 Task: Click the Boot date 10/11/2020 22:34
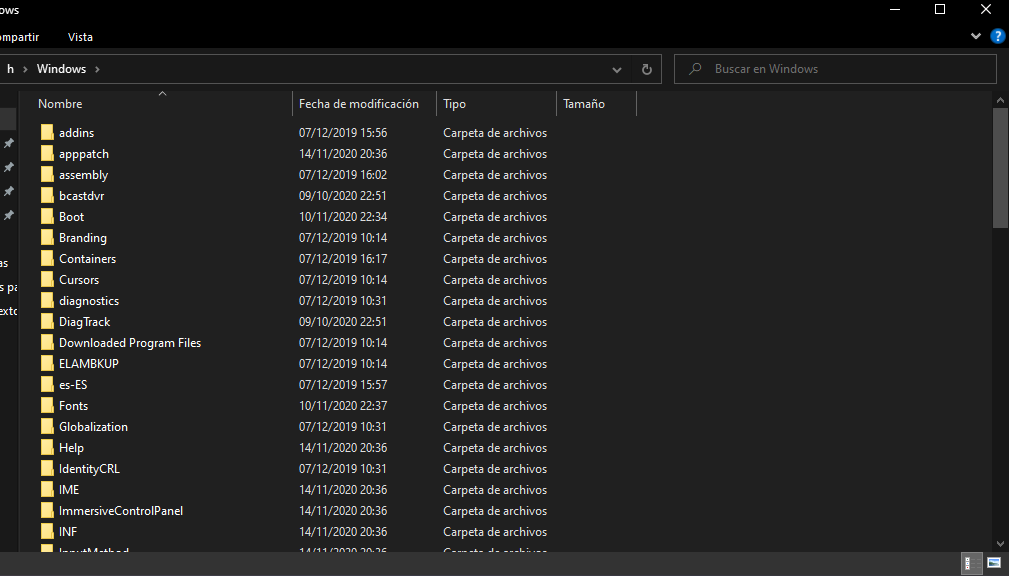coord(343,217)
